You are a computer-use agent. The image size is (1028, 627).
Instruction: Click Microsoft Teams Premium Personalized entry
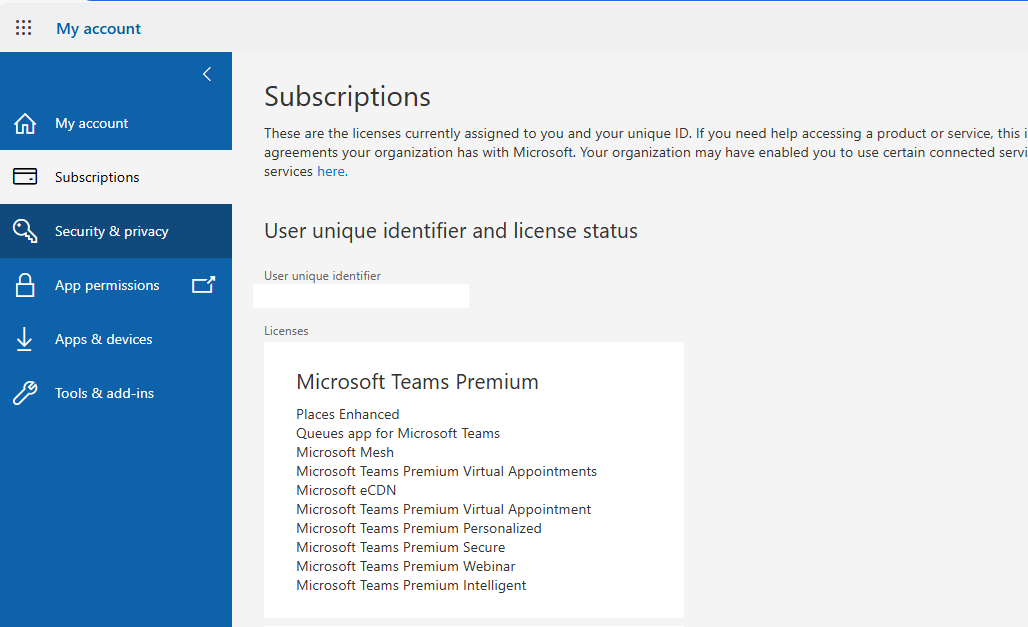pyautogui.click(x=419, y=529)
